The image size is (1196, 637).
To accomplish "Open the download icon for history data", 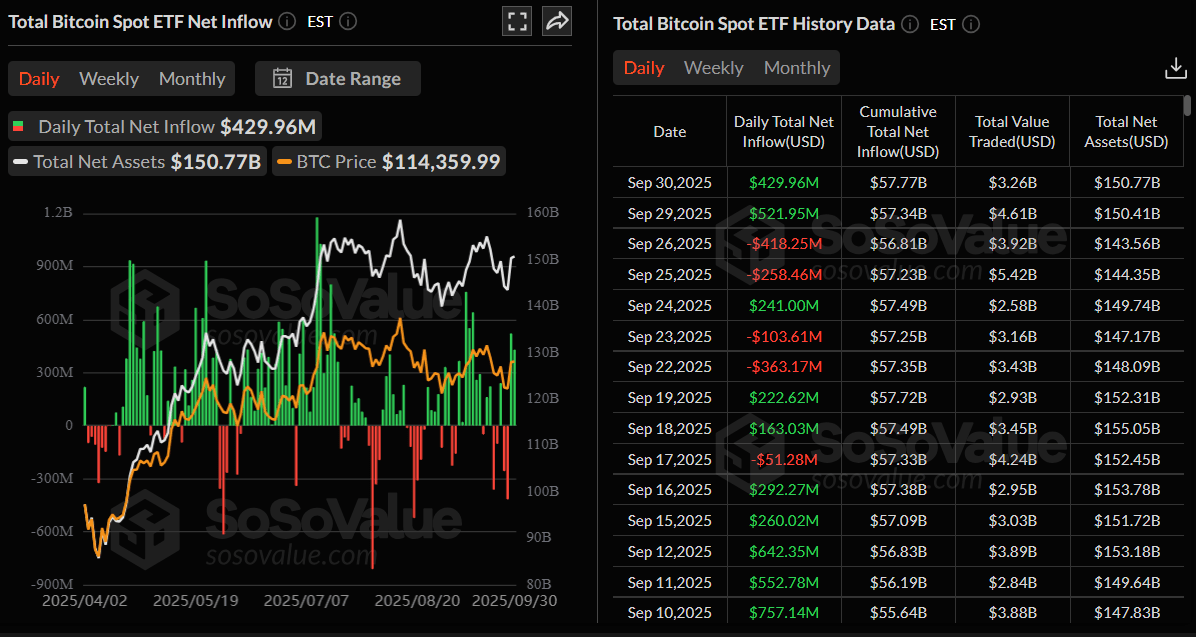I will pos(1176,68).
